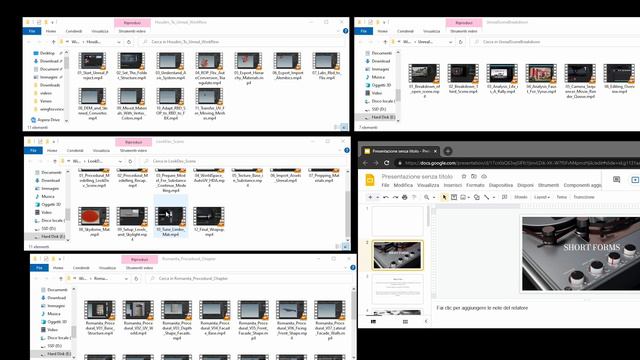Viewport: 640px width, 360px height.
Task: Click Riproduci in the Romanita_Procedural_Chapter window
Action: pos(140,260)
